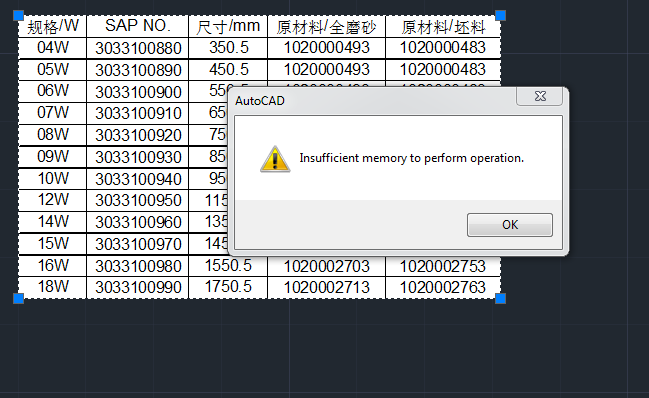Click cell 3033100970
The height and width of the screenshot is (398, 649).
click(138, 244)
